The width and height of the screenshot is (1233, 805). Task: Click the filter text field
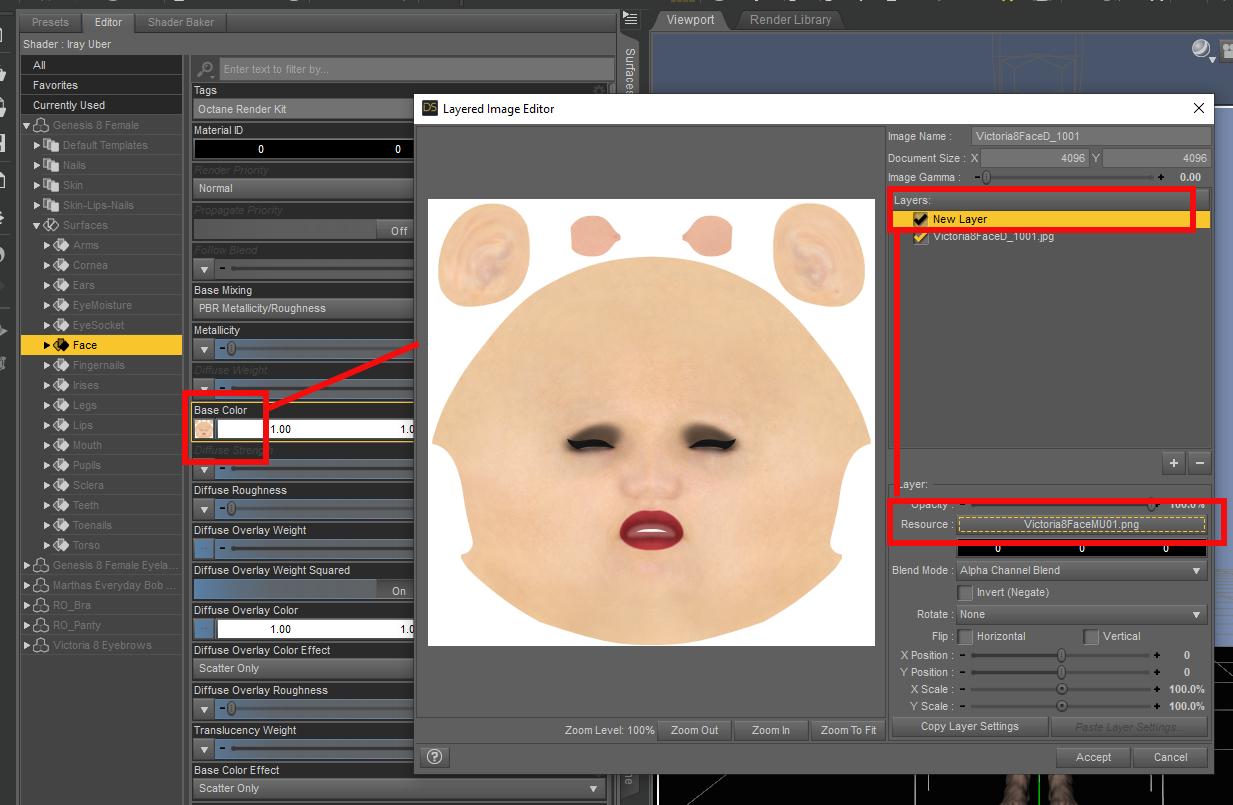pos(416,69)
